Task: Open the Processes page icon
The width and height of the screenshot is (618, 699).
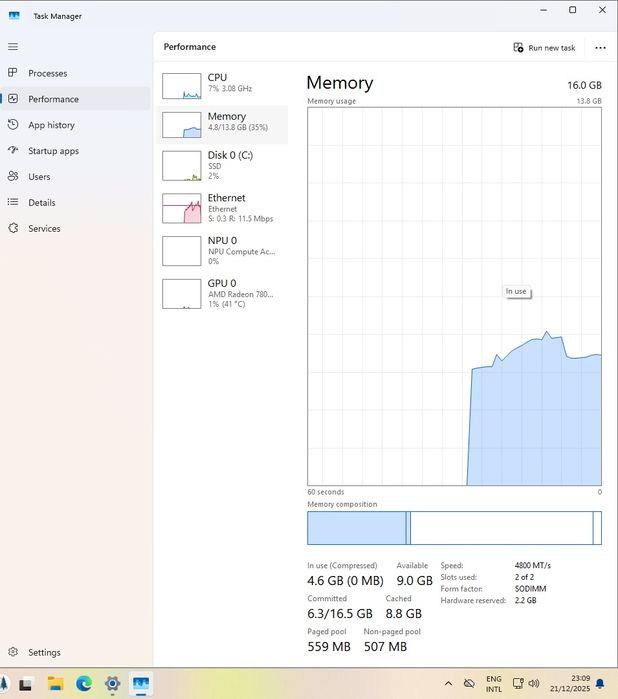Action: point(13,73)
